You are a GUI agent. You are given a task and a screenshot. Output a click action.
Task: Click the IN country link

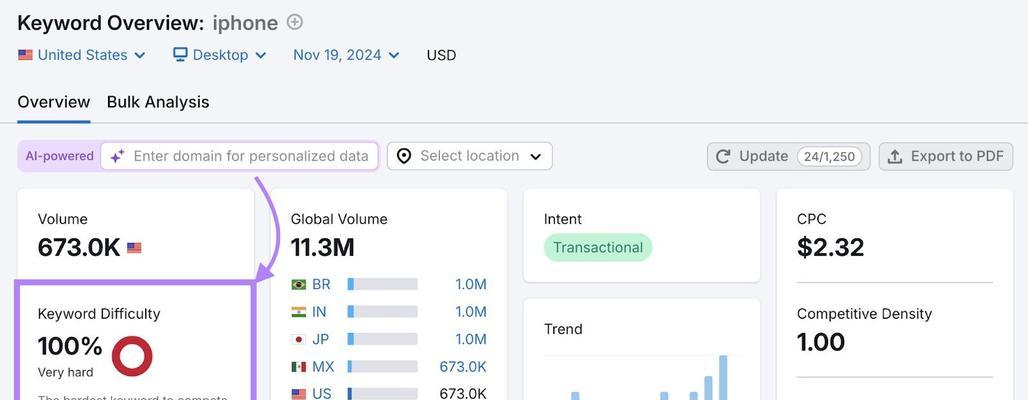(x=319, y=312)
